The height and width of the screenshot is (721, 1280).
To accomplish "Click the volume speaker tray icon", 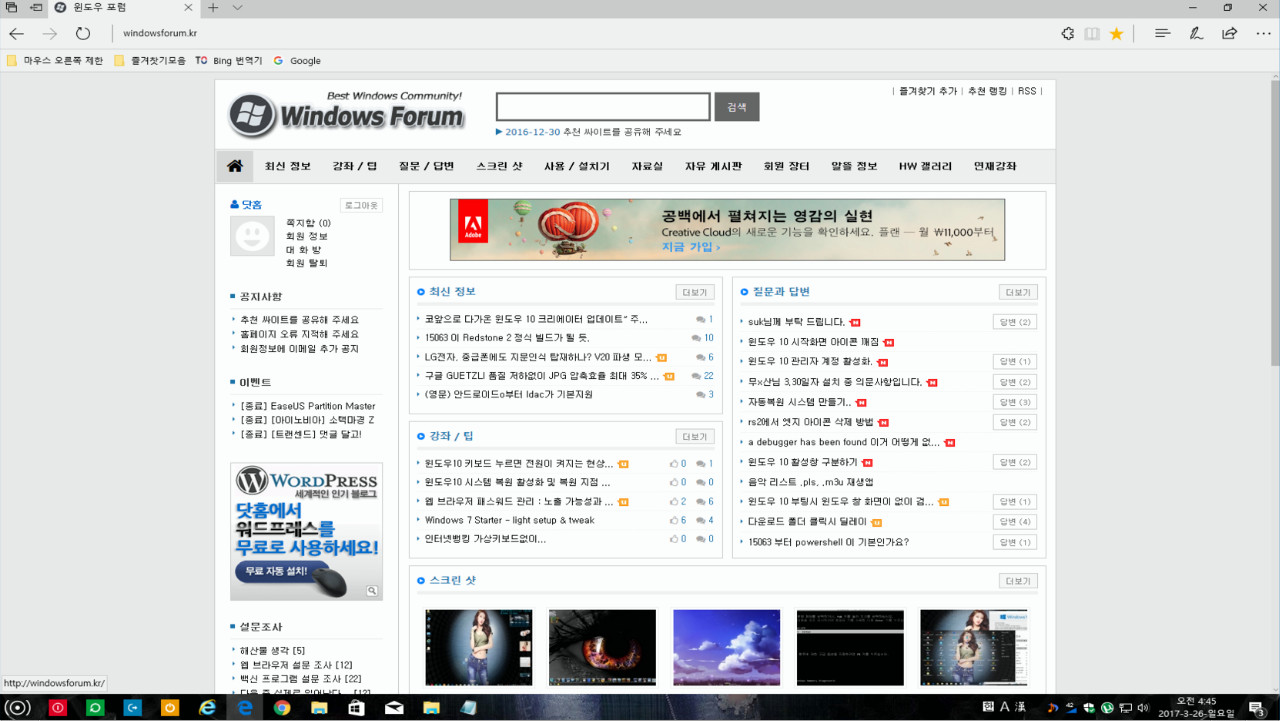I will coord(1143,708).
